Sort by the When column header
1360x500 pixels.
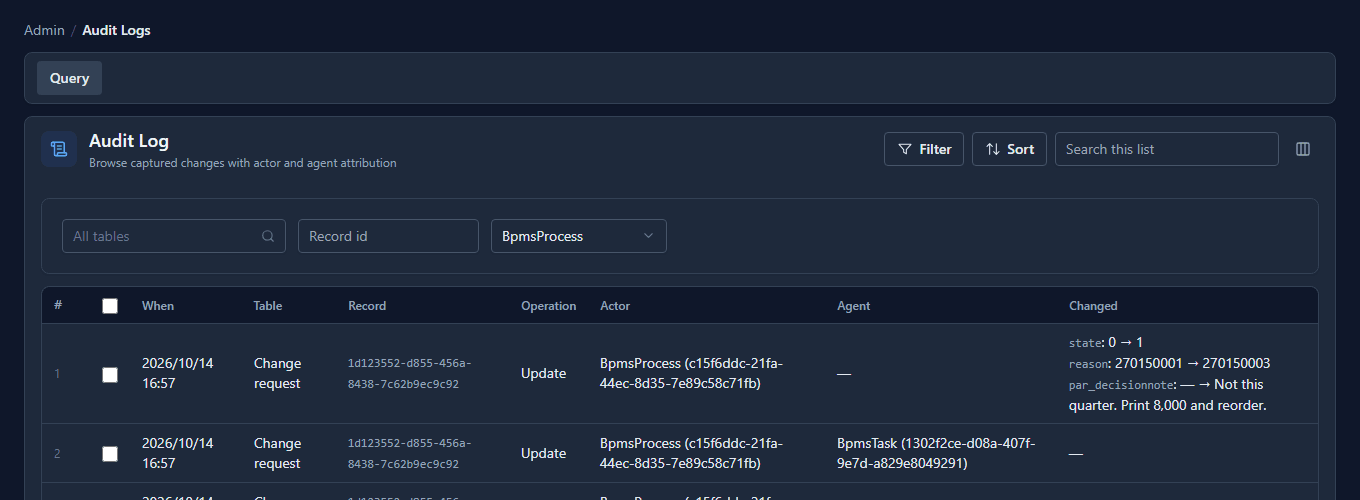pos(158,306)
